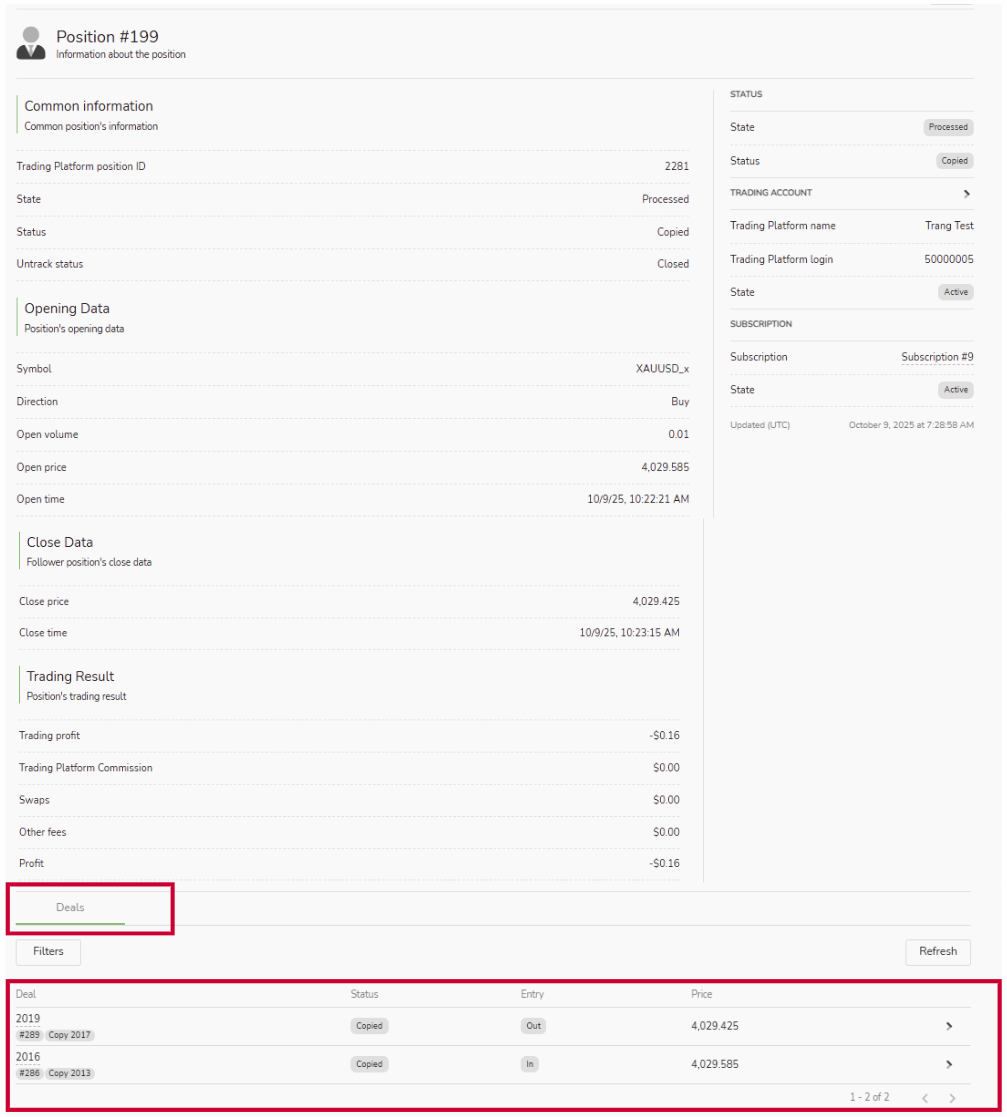Click the #286 tag on deal 2016
1007x1117 pixels.
click(x=29, y=1073)
